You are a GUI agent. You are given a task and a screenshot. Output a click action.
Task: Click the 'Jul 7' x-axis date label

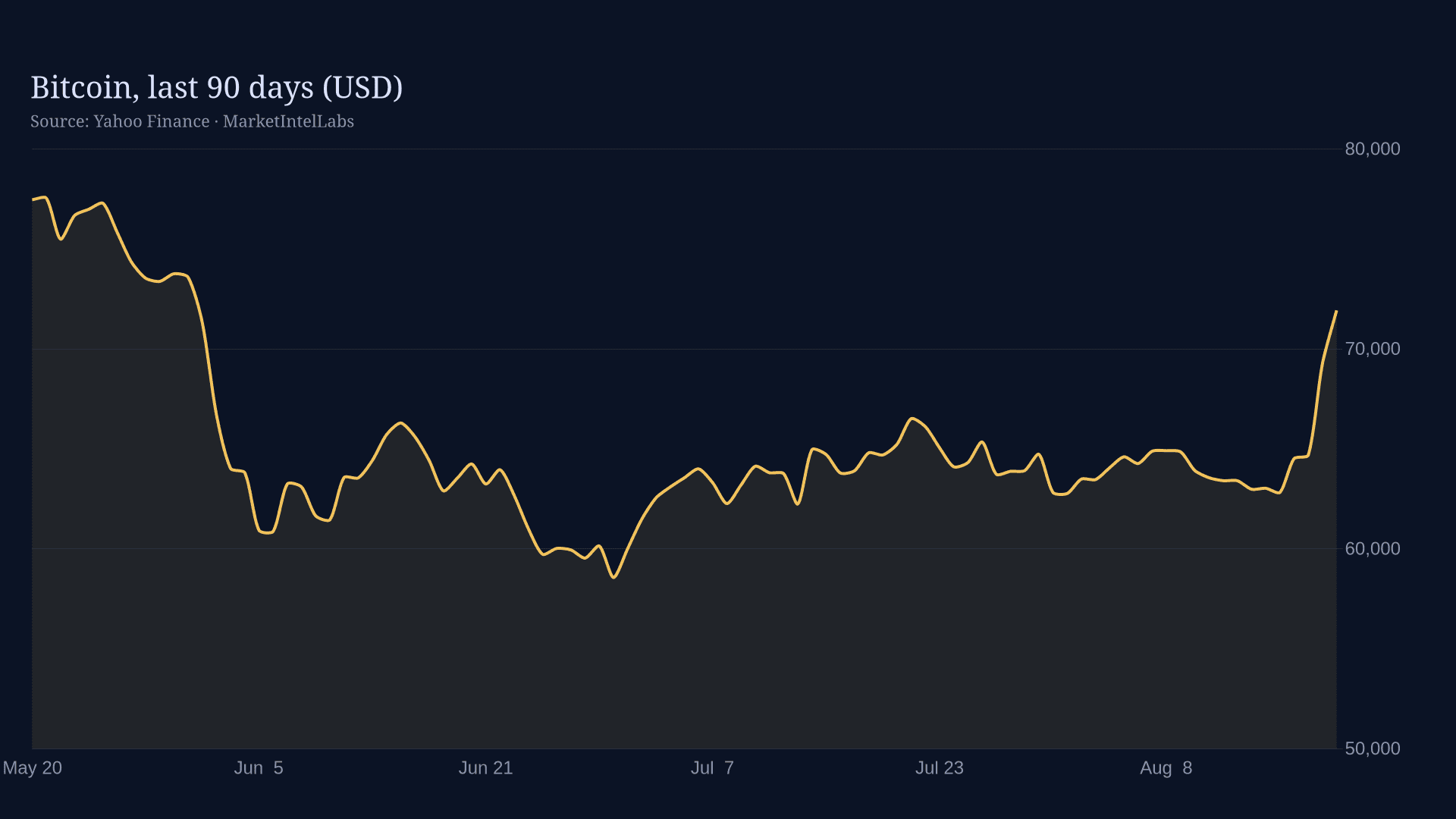point(712,768)
